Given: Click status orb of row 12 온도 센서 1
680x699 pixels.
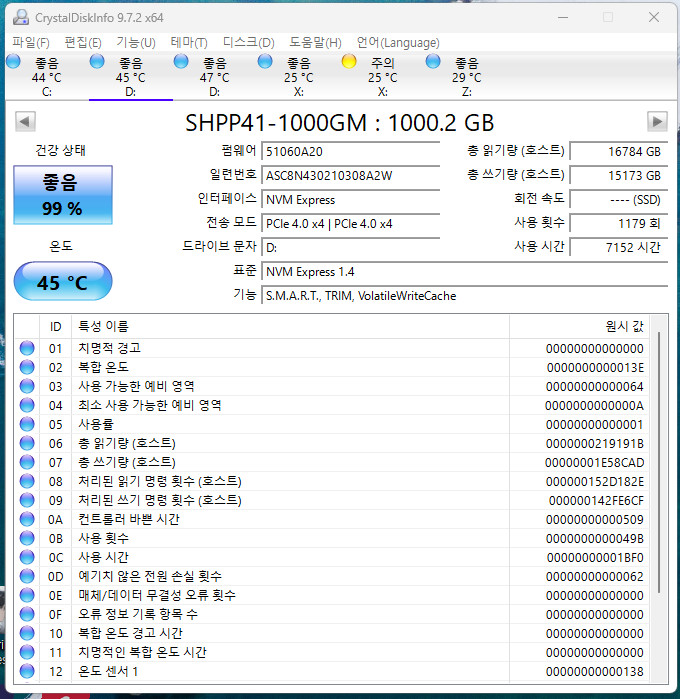Looking at the screenshot, I should point(27,671).
